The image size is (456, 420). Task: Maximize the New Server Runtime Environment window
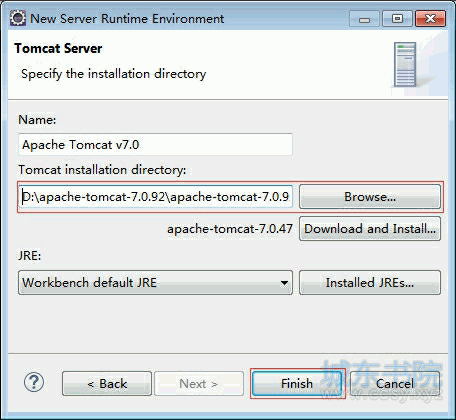pos(397,19)
